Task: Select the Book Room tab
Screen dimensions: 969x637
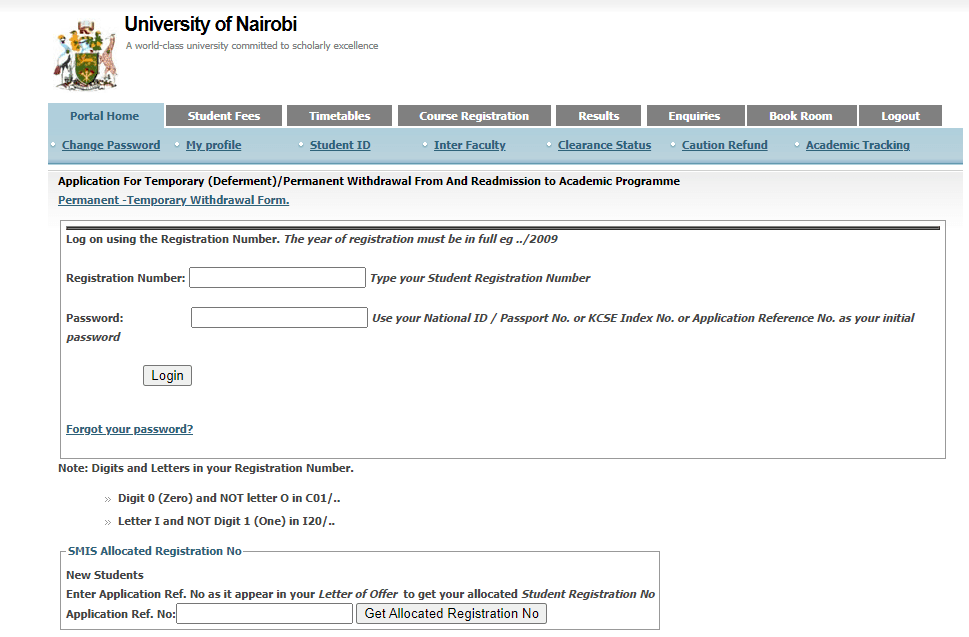Action: tap(801, 116)
